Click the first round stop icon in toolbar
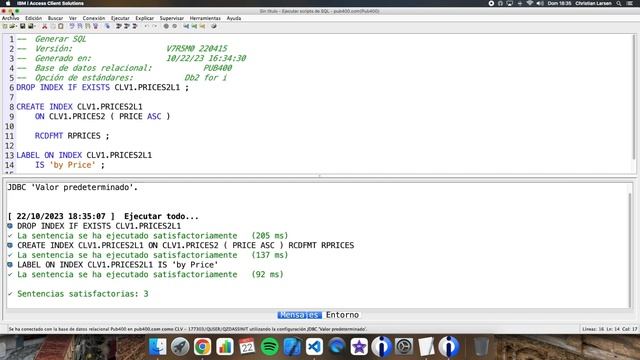Screen dimensions: 640x360 tap(166, 26)
